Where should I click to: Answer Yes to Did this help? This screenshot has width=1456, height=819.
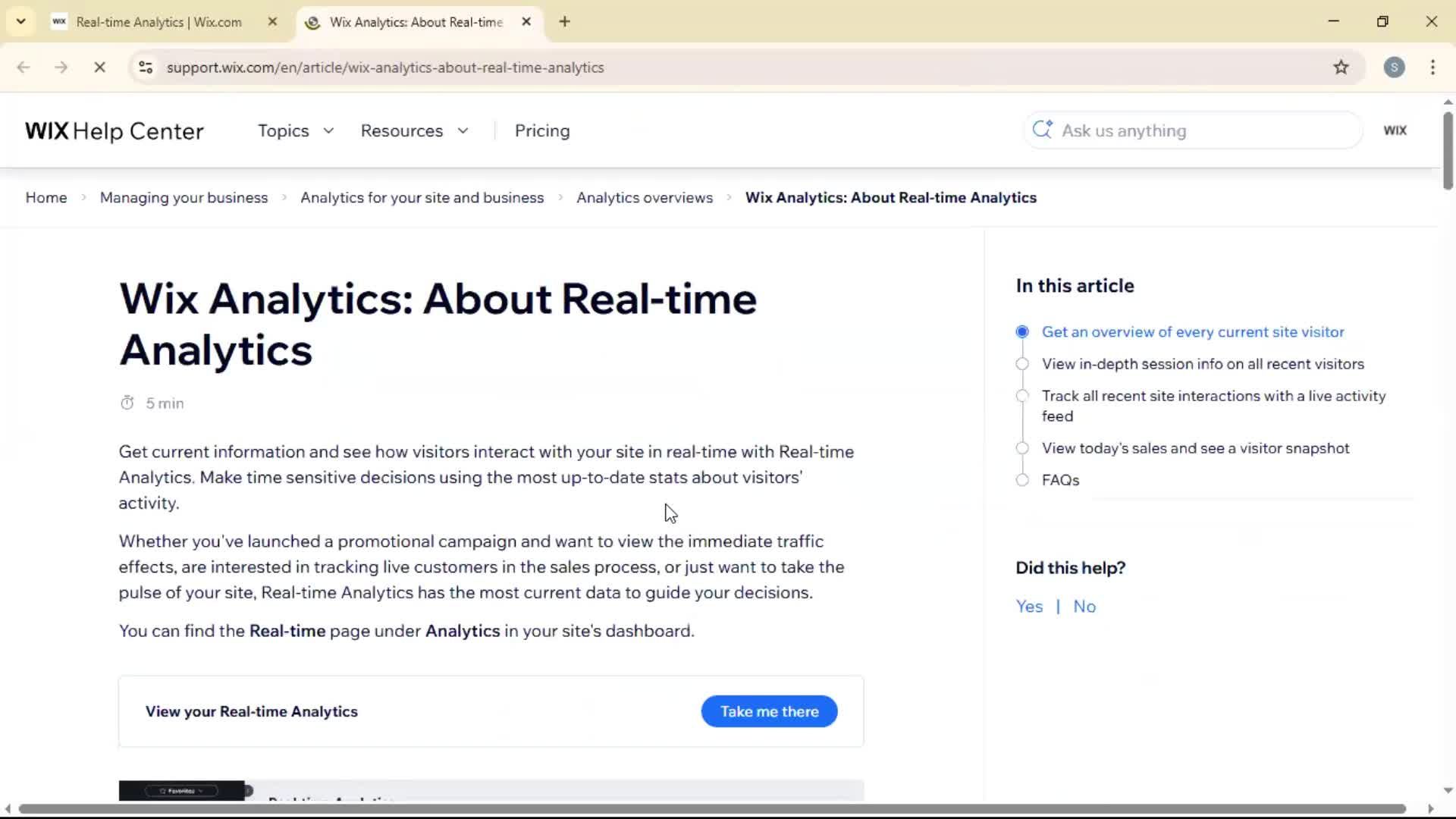1029,607
